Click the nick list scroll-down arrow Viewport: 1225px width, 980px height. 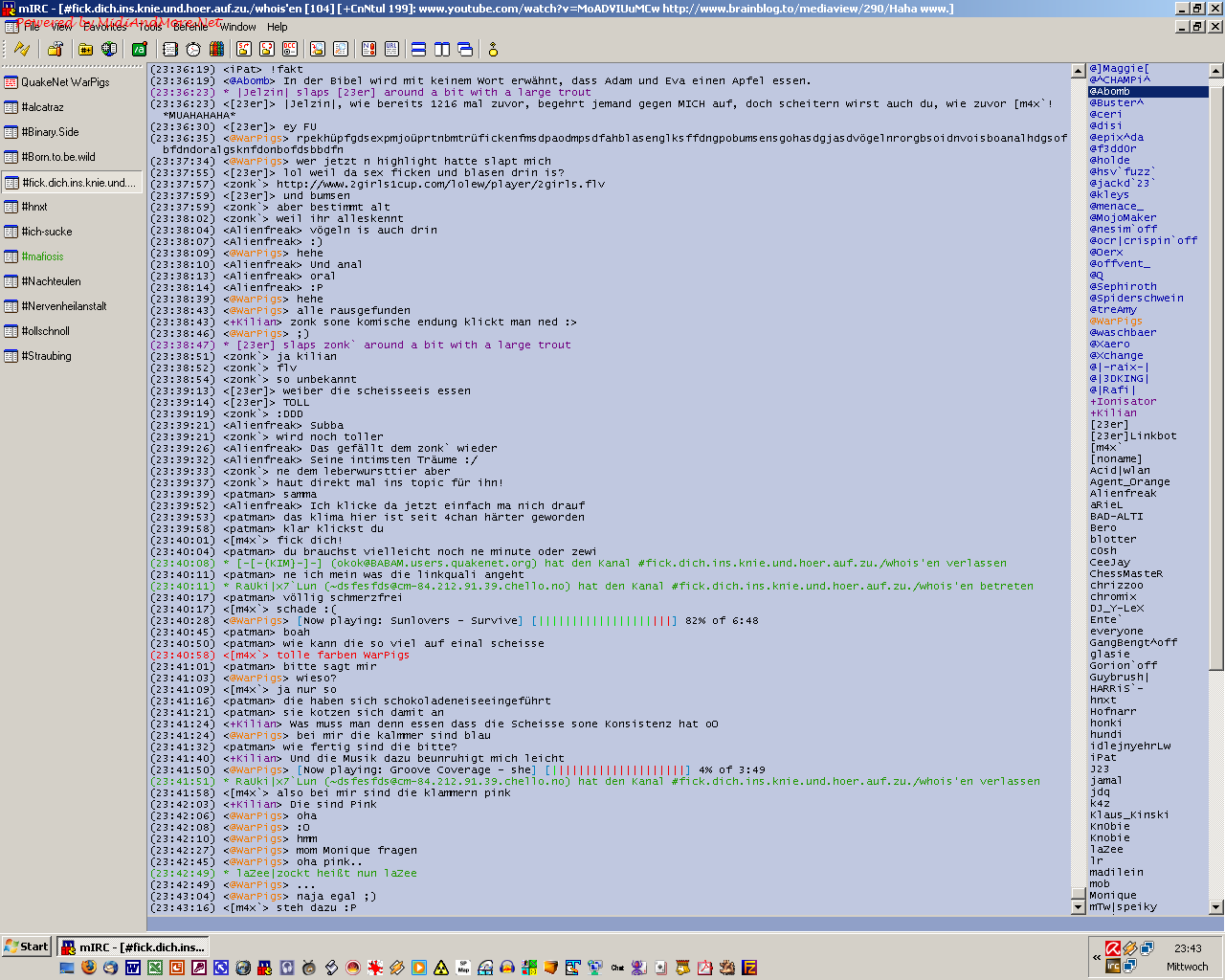[1216, 906]
